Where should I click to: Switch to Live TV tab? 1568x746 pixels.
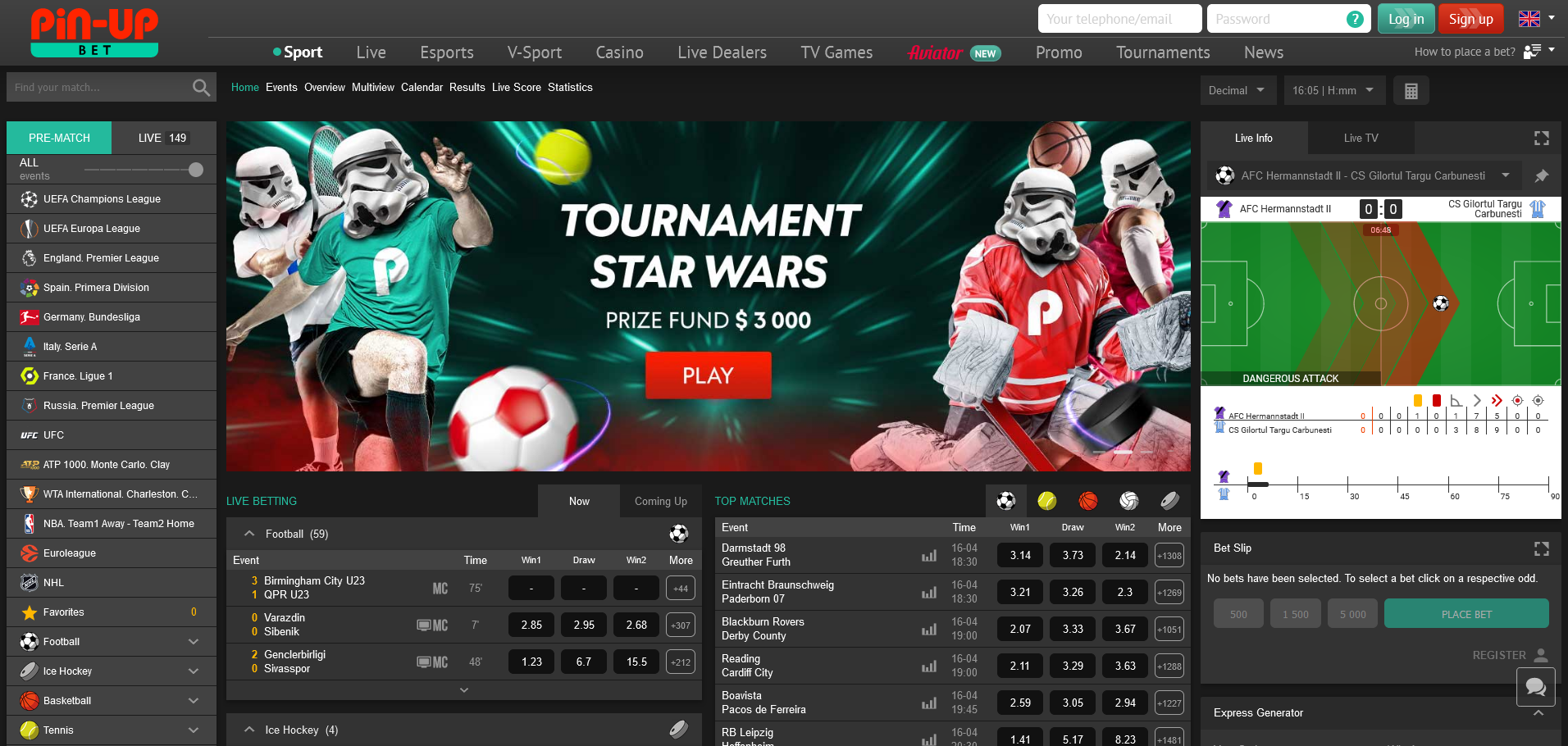pos(1361,138)
